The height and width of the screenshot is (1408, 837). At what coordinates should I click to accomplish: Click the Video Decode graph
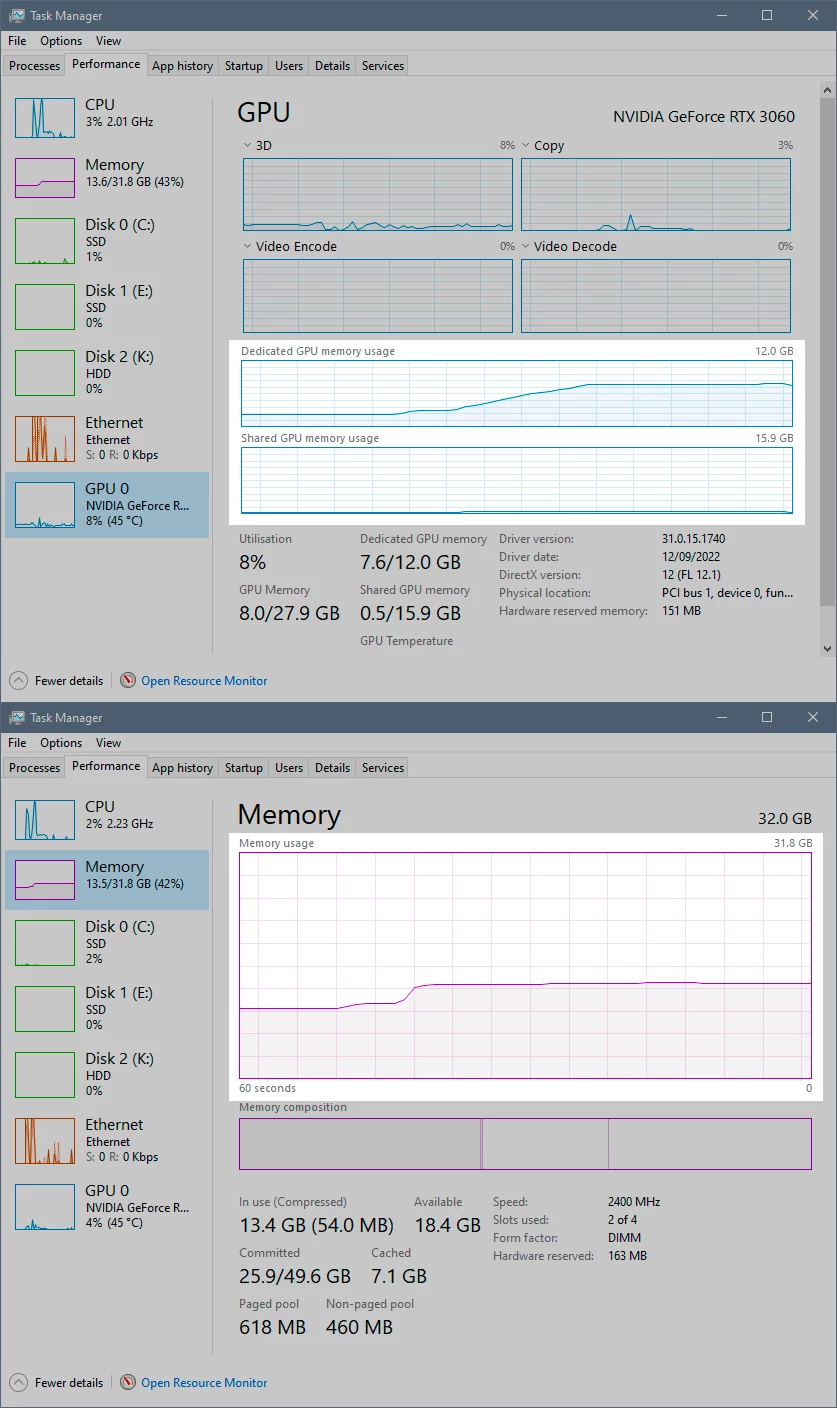[656, 296]
